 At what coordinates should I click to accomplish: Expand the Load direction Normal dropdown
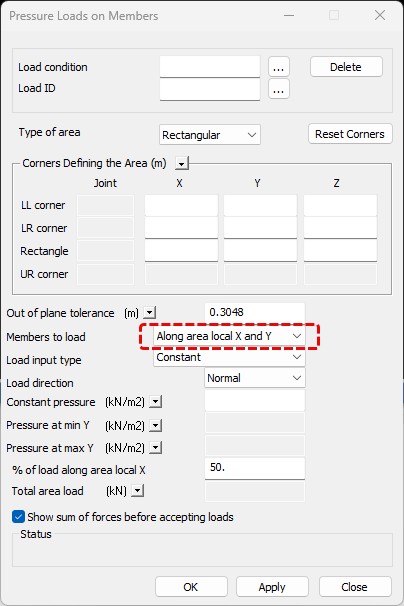click(255, 378)
